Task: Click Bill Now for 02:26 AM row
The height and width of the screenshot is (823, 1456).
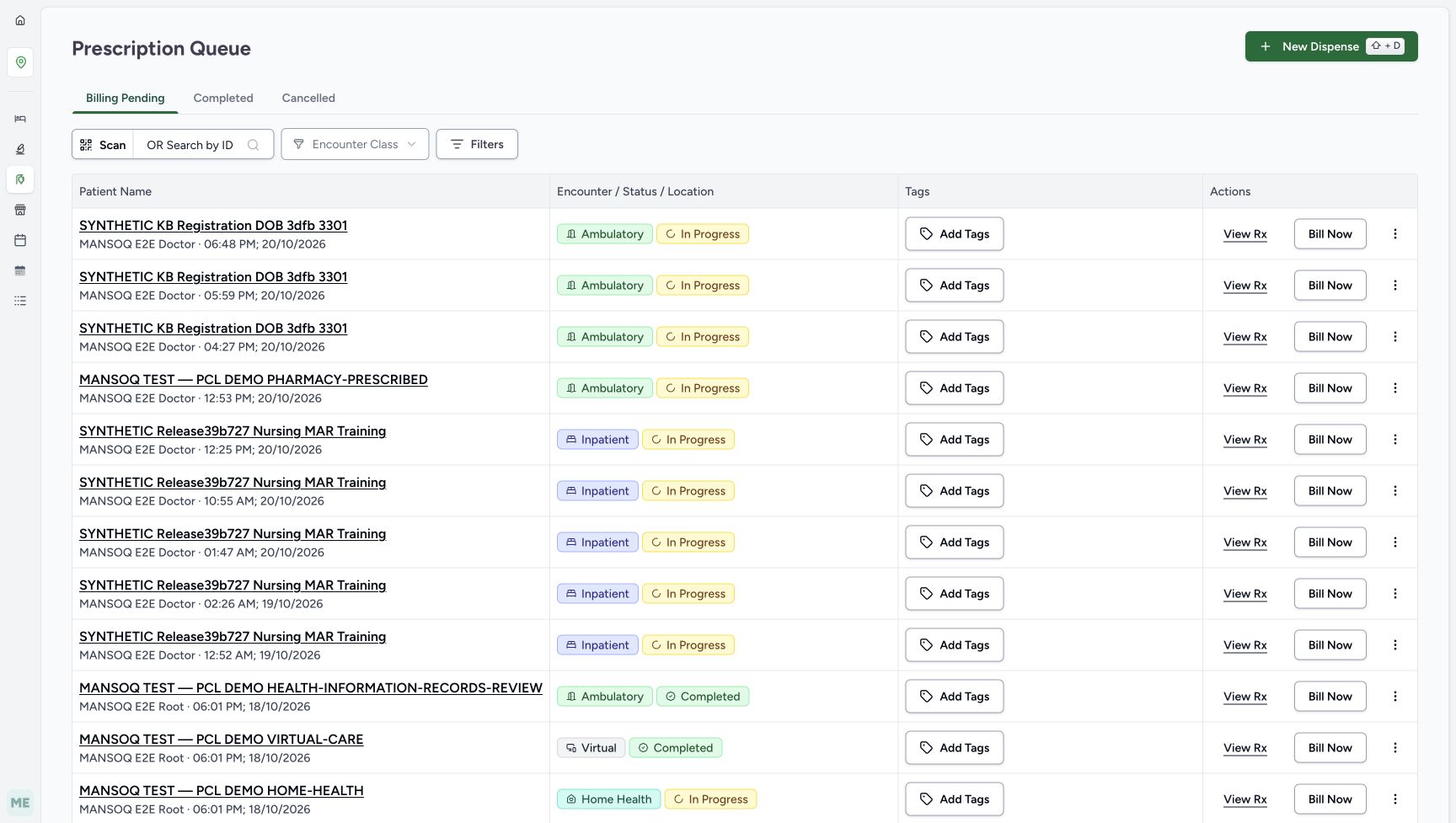Action: click(x=1330, y=594)
